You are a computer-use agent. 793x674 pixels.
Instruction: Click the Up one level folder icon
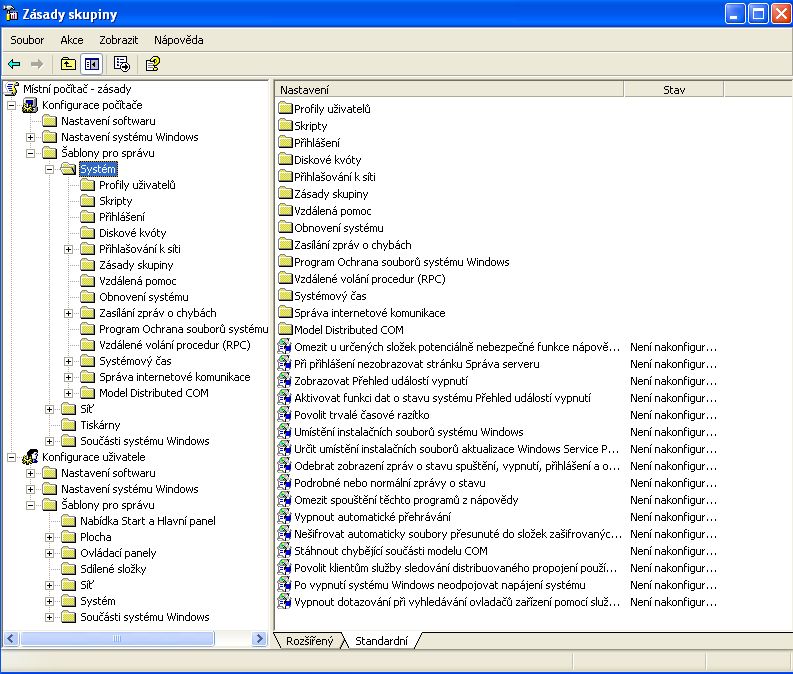(x=68, y=64)
